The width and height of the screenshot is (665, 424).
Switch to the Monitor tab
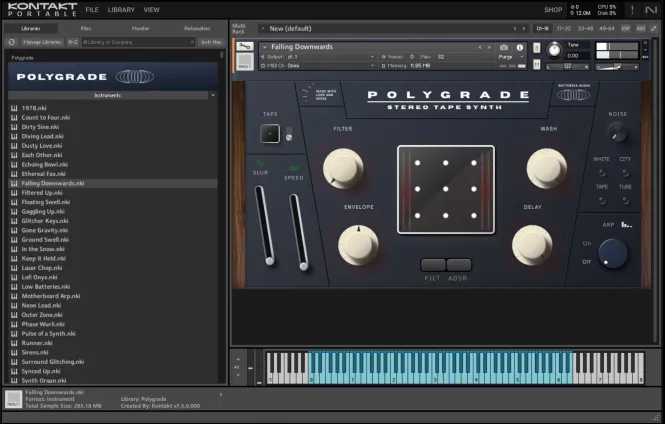tap(140, 28)
